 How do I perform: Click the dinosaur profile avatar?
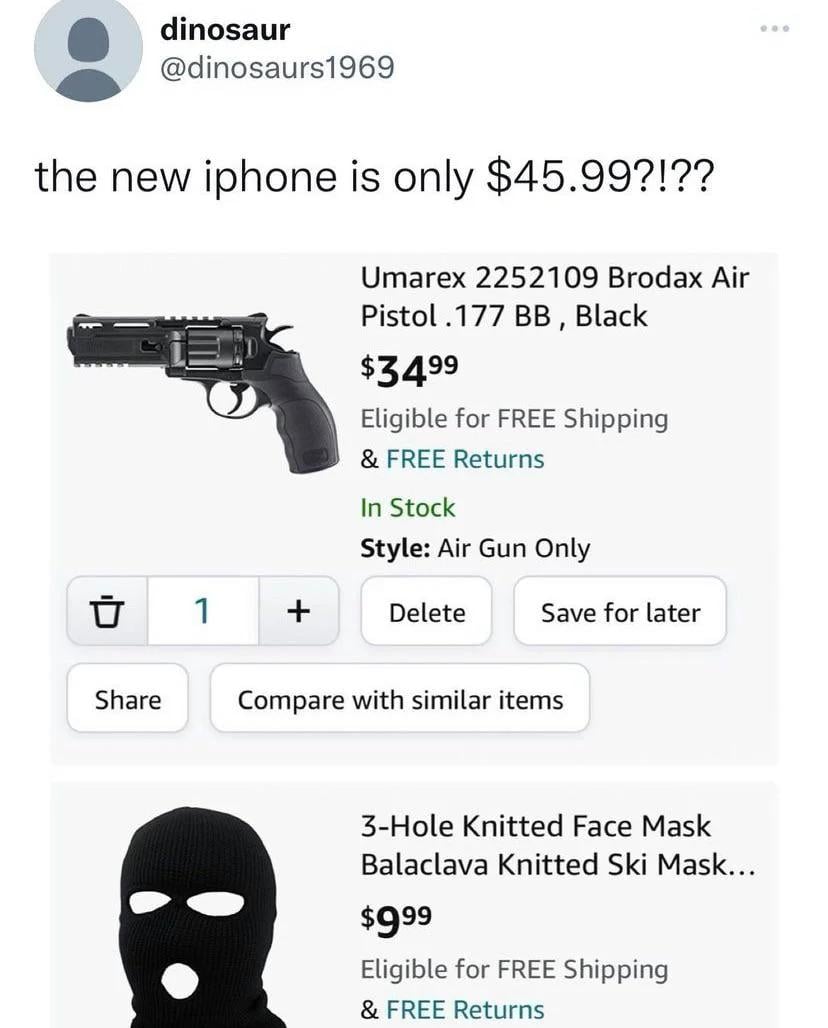pos(88,50)
